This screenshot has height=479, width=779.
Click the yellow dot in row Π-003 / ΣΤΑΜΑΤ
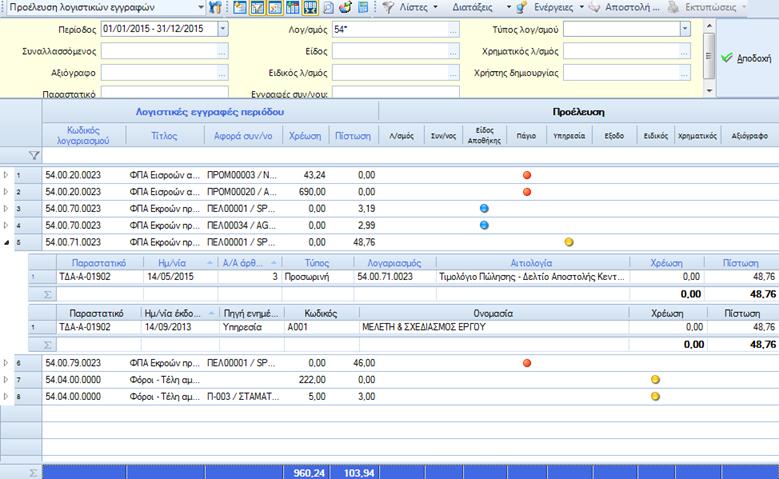pyautogui.click(x=655, y=397)
